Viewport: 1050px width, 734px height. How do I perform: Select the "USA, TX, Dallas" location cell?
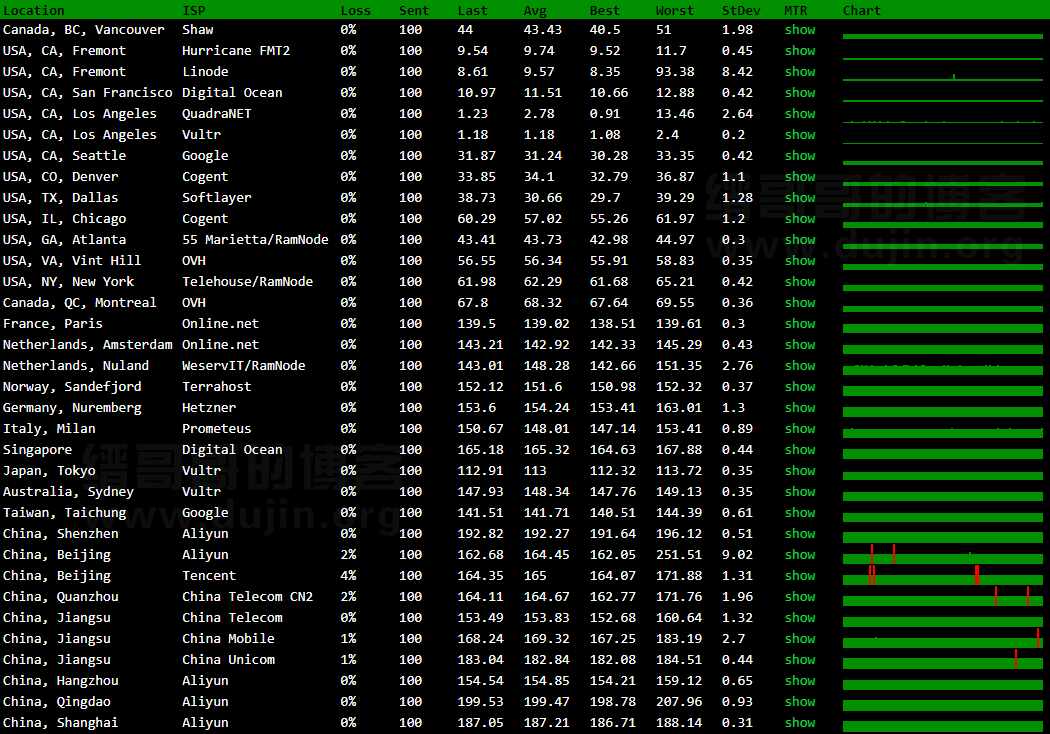(x=60, y=198)
